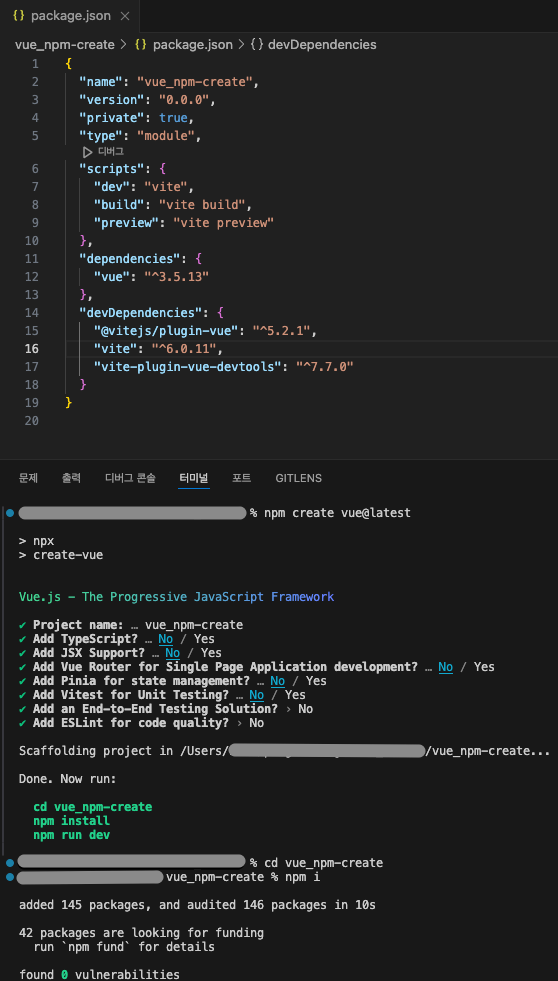Click green "npm run dev" instruction
This screenshot has height=981, width=558.
71,835
